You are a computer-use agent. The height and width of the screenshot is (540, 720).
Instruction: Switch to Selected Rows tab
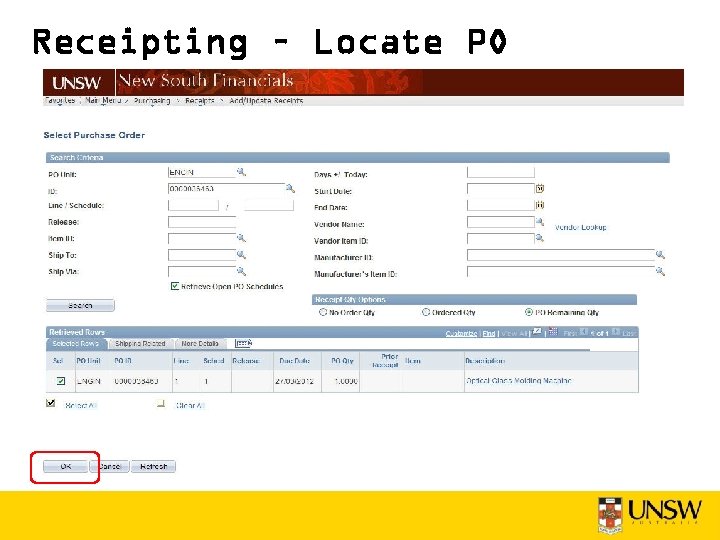point(76,343)
